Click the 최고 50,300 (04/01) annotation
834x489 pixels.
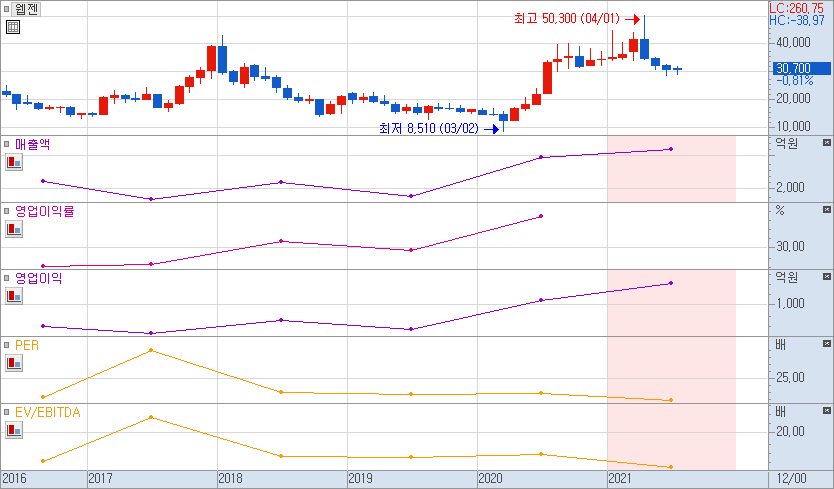pyautogui.click(x=566, y=19)
